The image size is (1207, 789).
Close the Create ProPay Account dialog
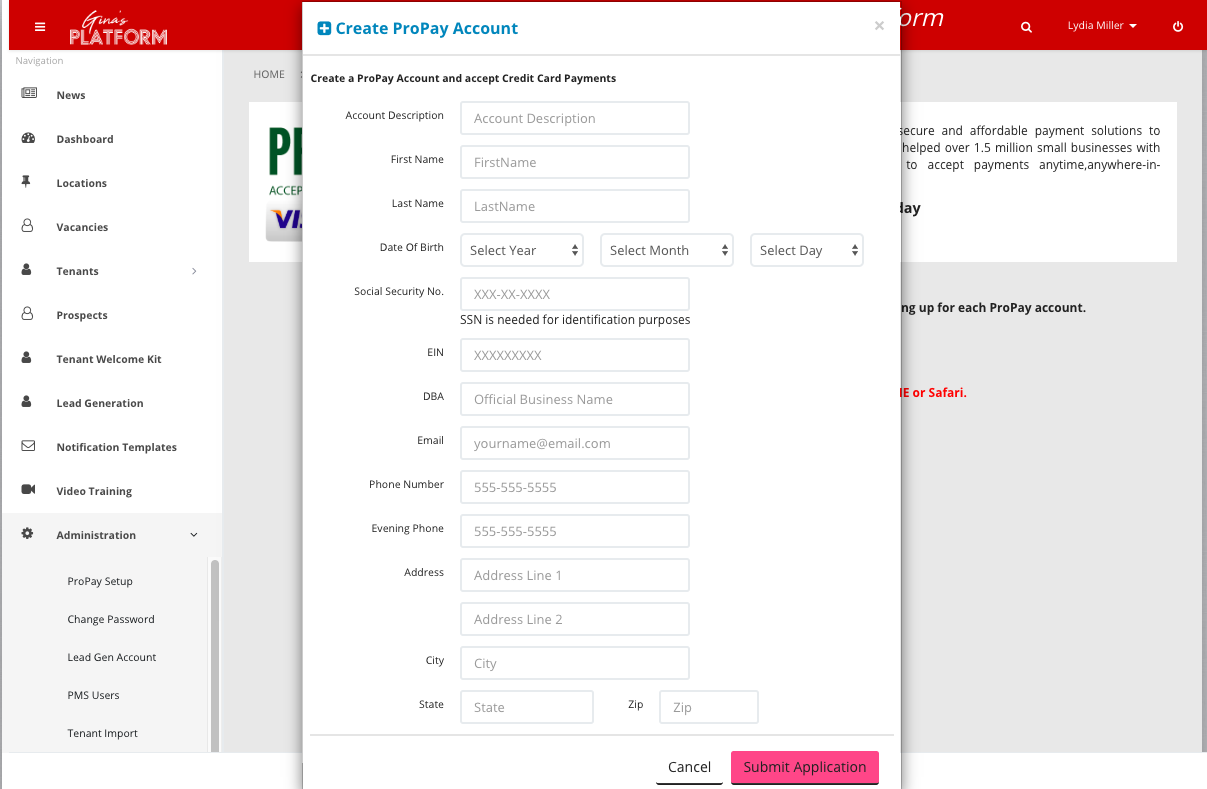tap(879, 26)
